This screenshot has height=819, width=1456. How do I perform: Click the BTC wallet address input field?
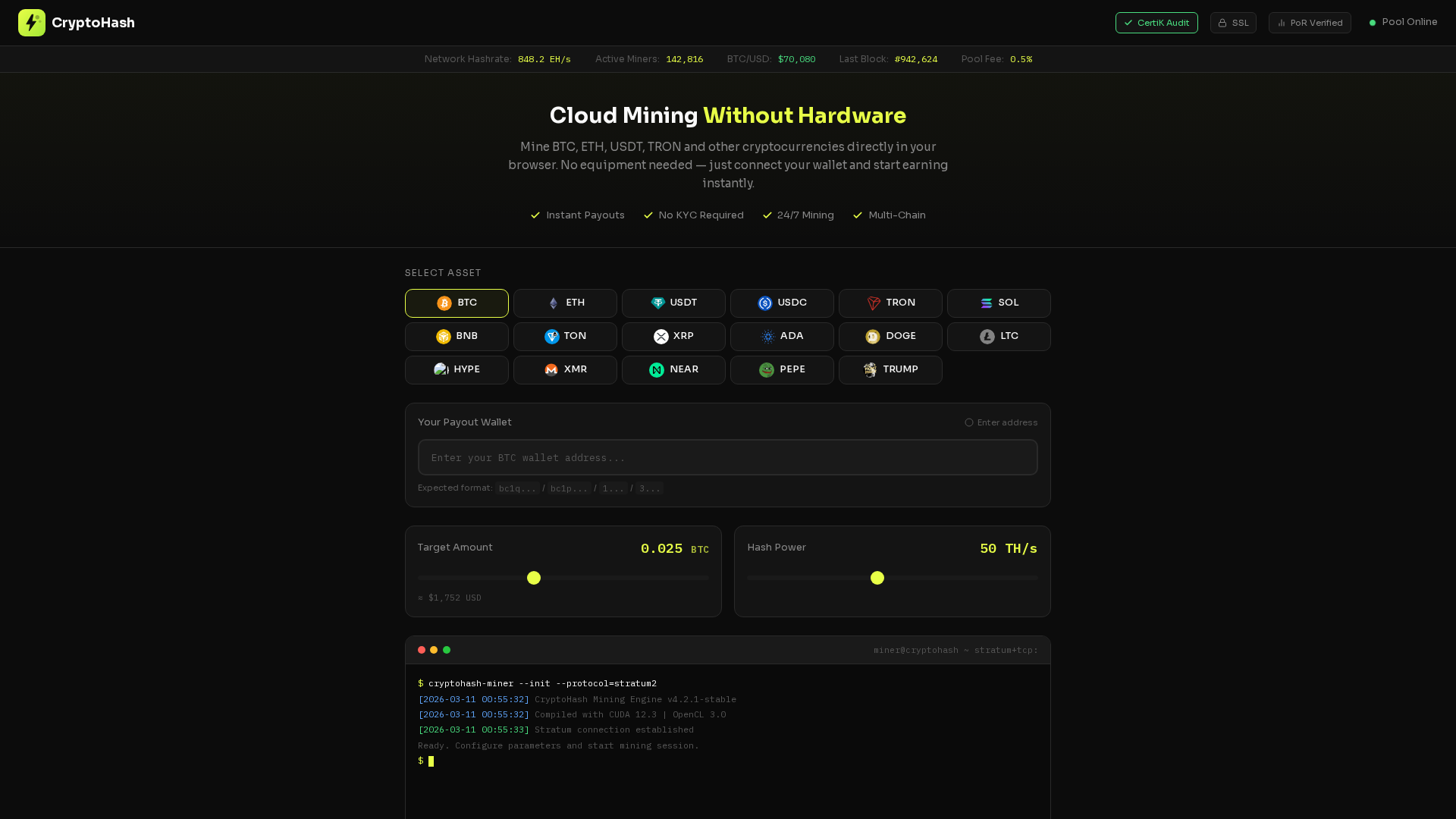727,457
